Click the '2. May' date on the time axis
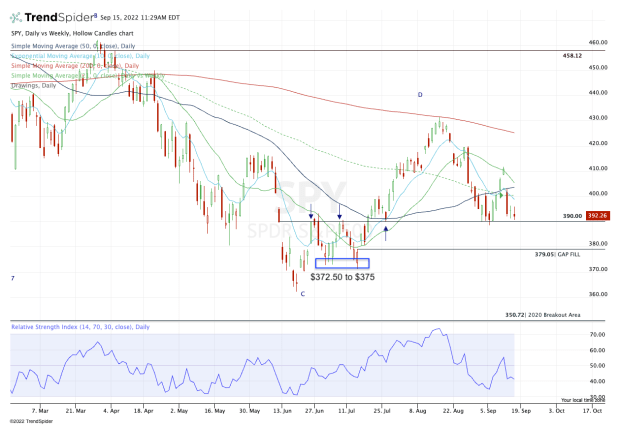 (179, 411)
